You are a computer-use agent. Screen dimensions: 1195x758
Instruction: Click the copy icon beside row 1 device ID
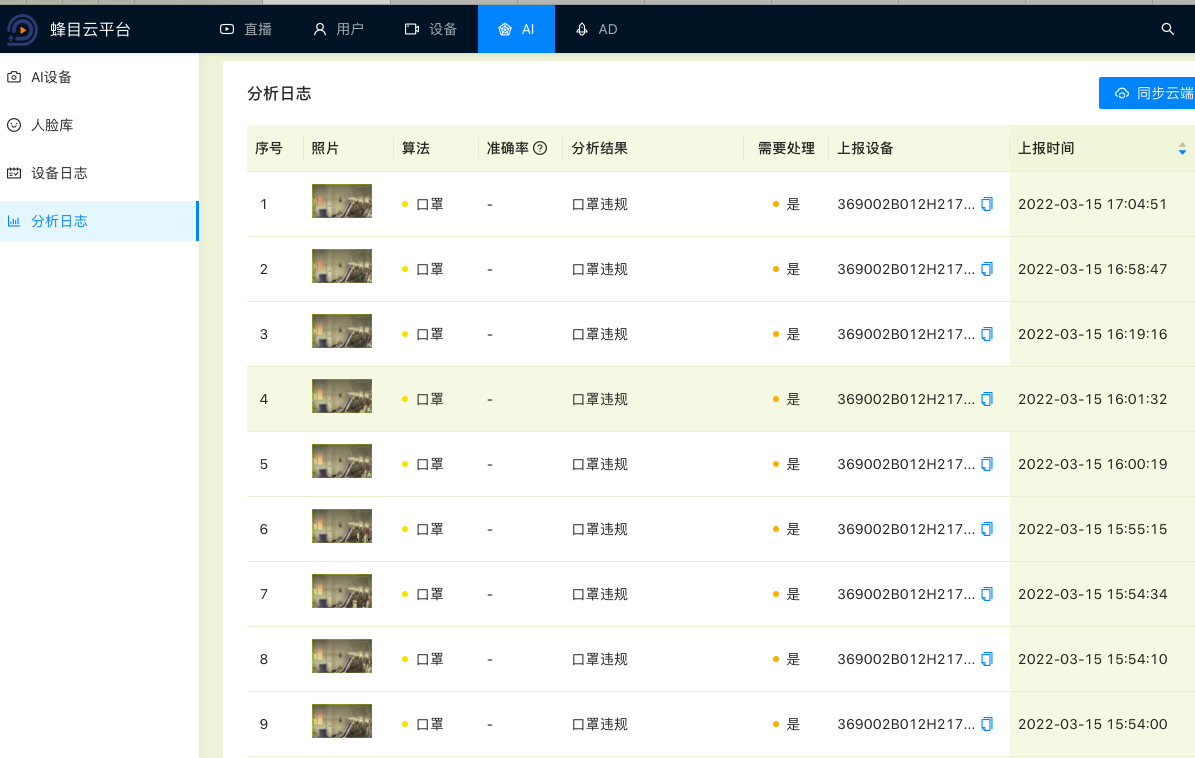(987, 203)
